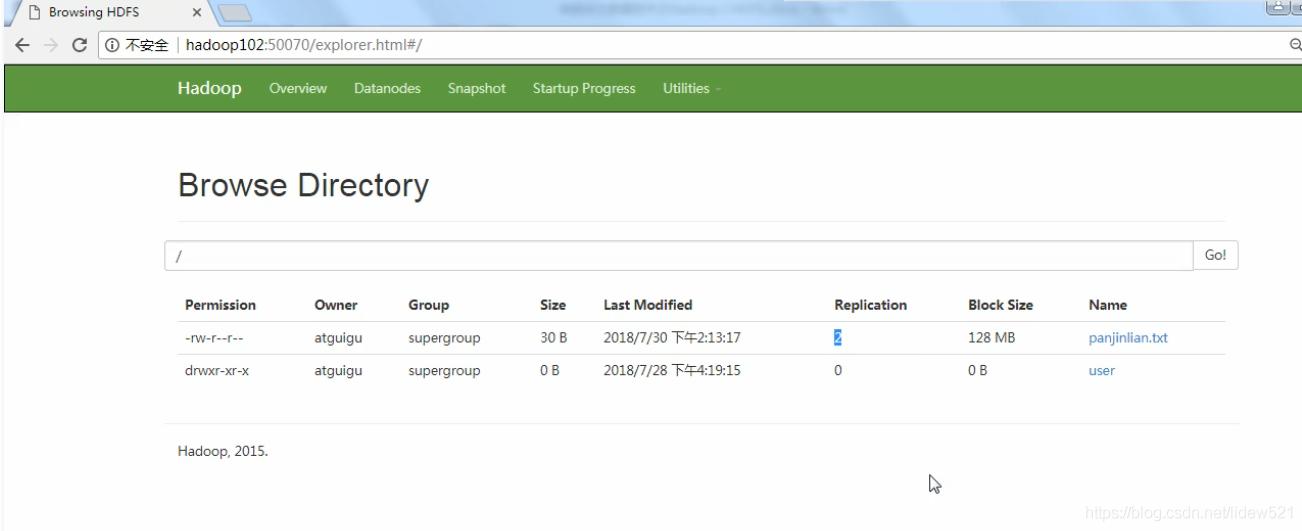This screenshot has width=1302, height=531.
Task: Go to the Datanodes page
Action: click(x=387, y=89)
